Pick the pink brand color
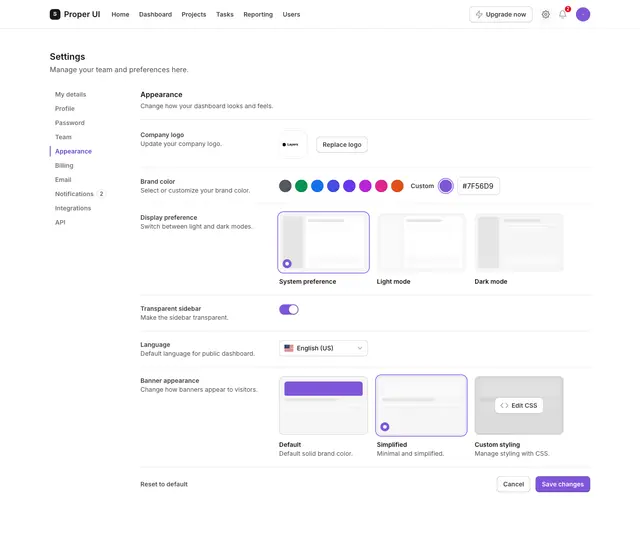The image size is (640, 535). coord(381,186)
